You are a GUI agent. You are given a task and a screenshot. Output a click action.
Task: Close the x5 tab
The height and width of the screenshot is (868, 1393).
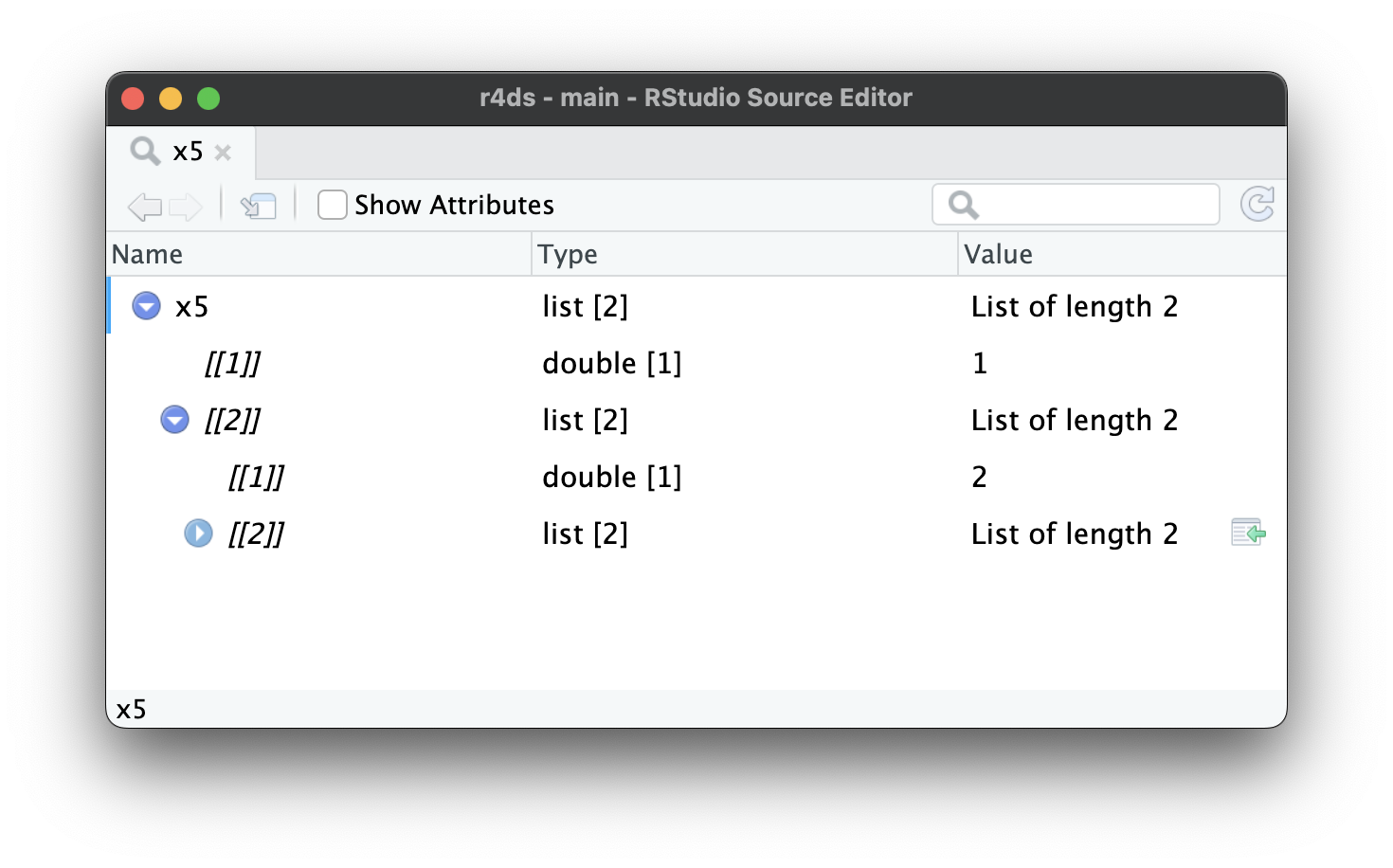coord(223,153)
